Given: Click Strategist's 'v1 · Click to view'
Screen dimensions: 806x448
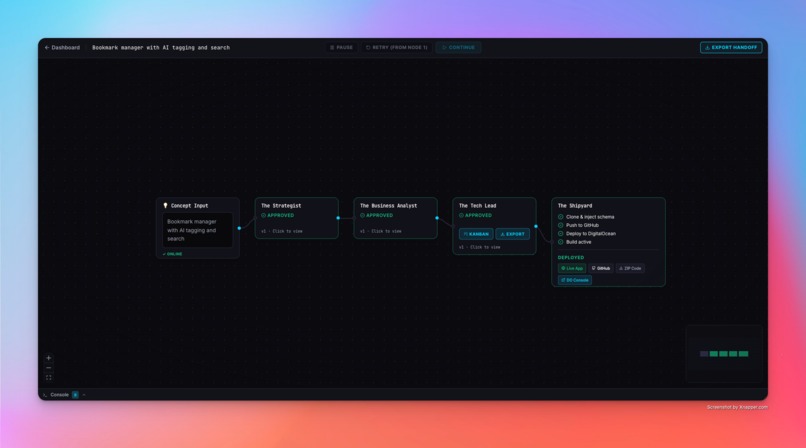Looking at the screenshot, I should pos(282,231).
